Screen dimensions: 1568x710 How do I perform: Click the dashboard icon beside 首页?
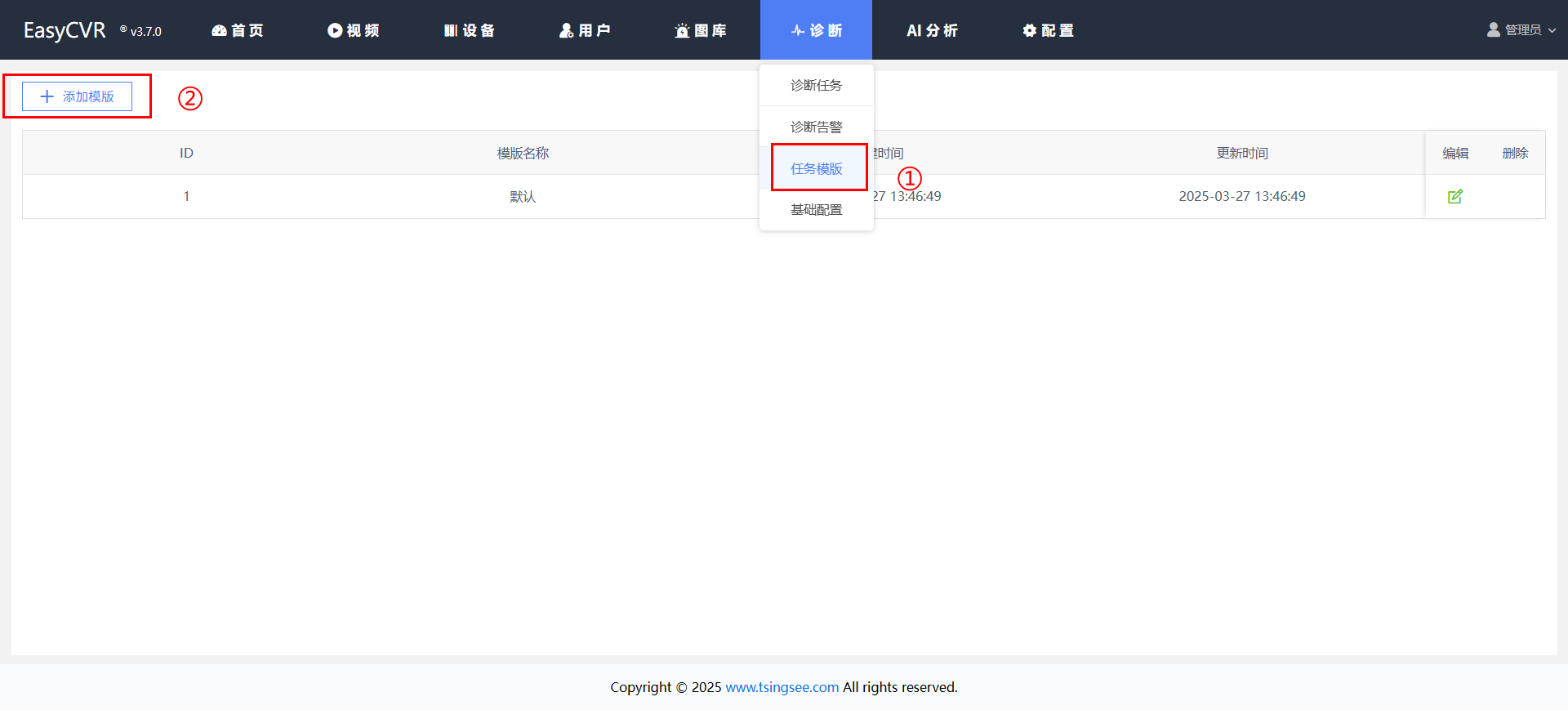pyautogui.click(x=219, y=30)
